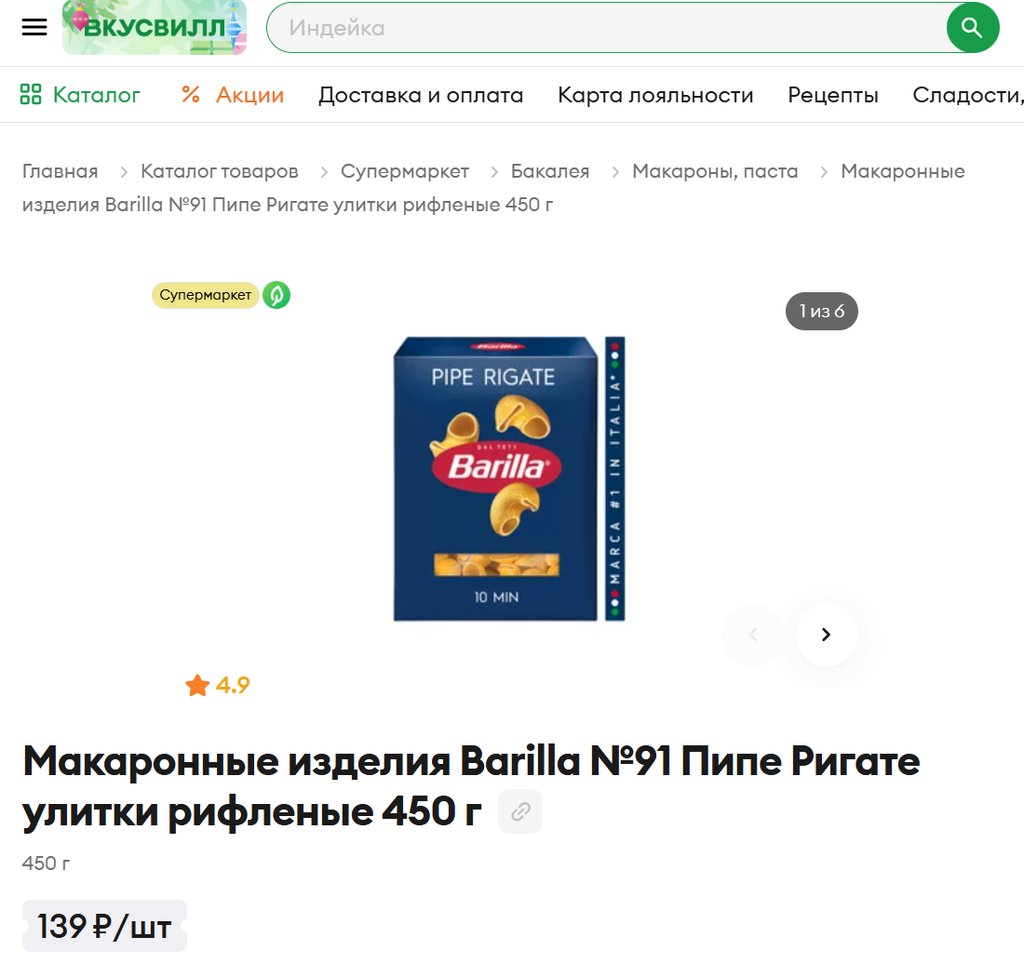The width and height of the screenshot is (1024, 964).
Task: Click the Супермаркет yellow badge
Action: tap(205, 295)
